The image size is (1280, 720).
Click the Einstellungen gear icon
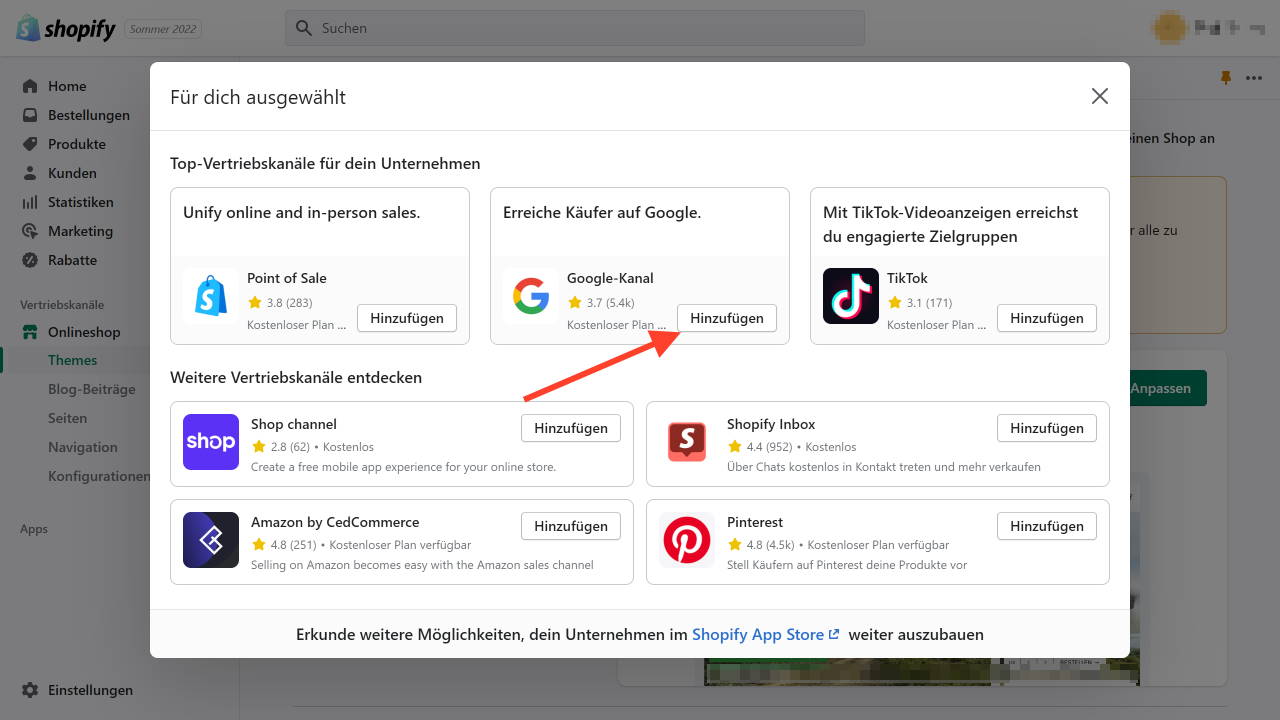[30, 690]
